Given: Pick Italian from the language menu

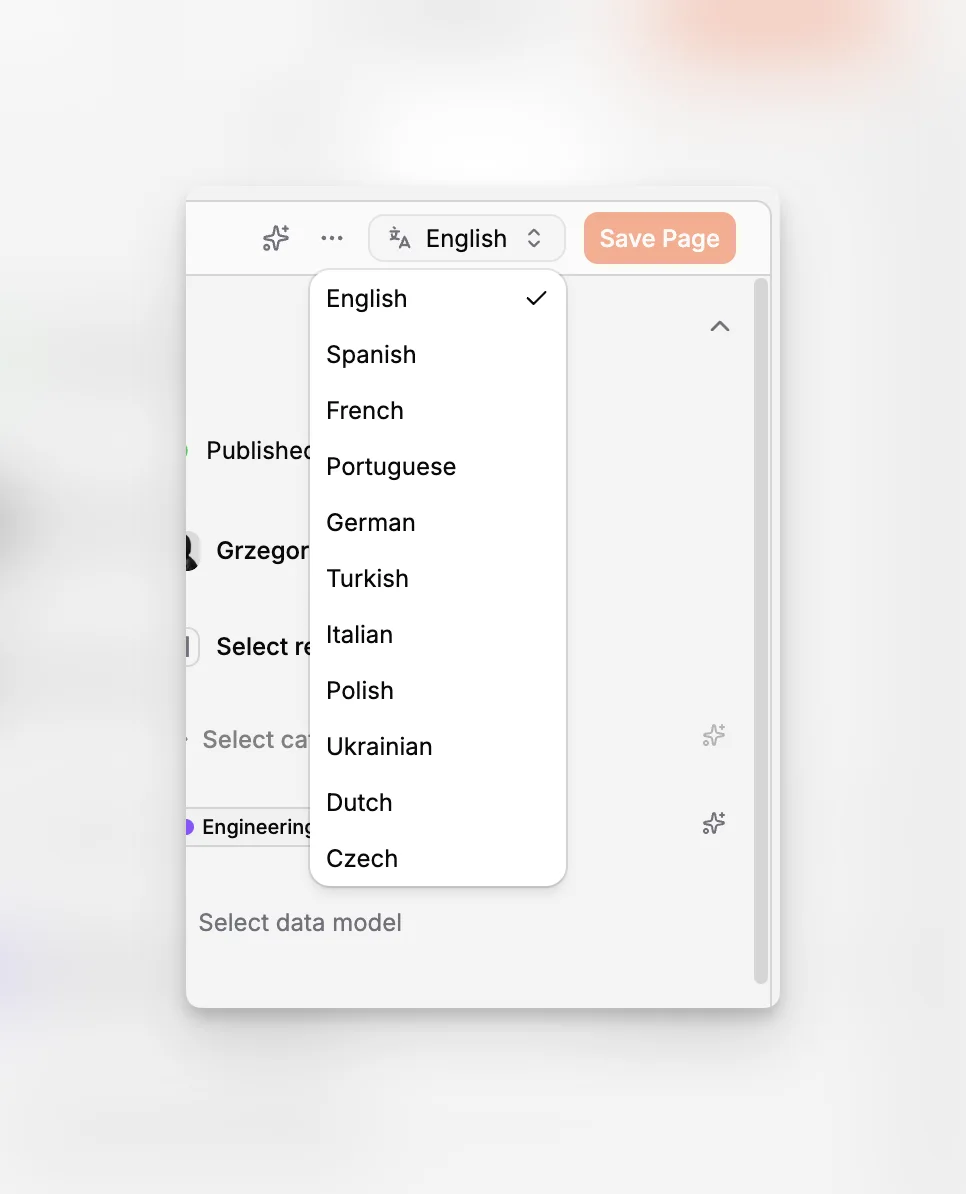Looking at the screenshot, I should click(x=438, y=634).
